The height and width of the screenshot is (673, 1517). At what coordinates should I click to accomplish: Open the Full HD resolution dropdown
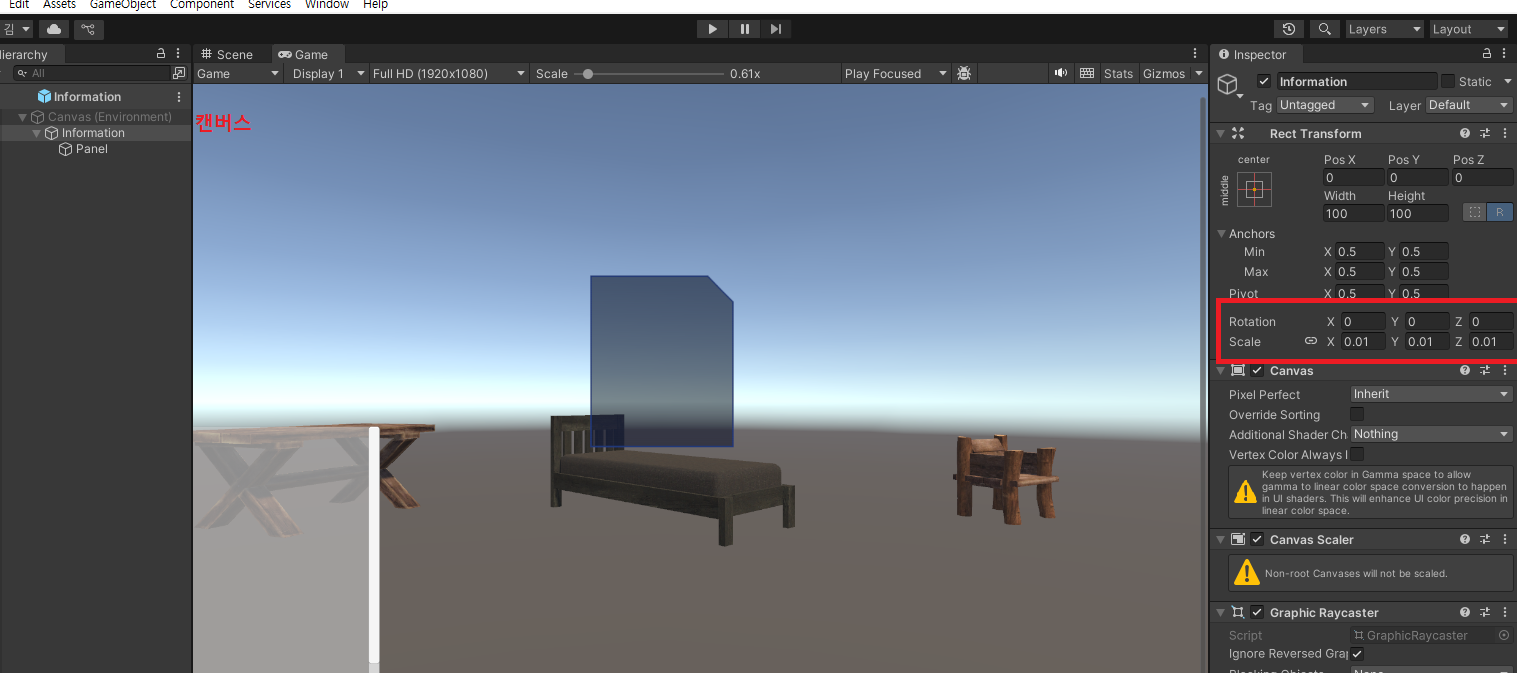[x=449, y=73]
